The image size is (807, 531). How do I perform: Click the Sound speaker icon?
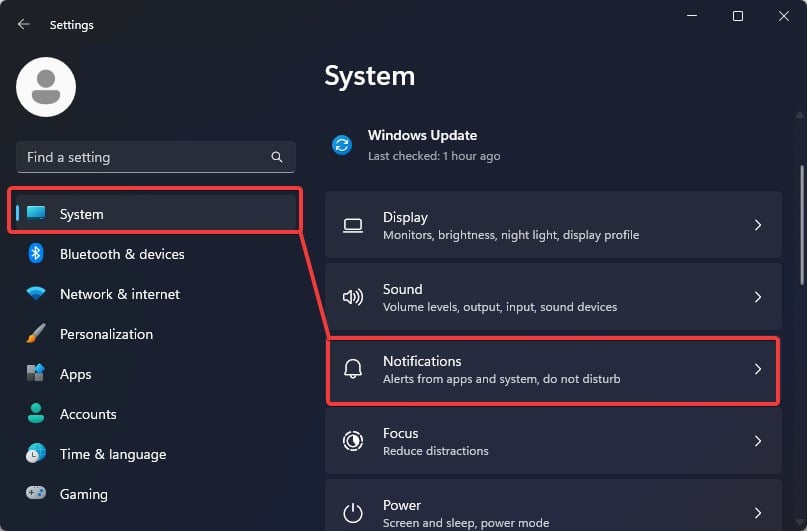click(352, 297)
